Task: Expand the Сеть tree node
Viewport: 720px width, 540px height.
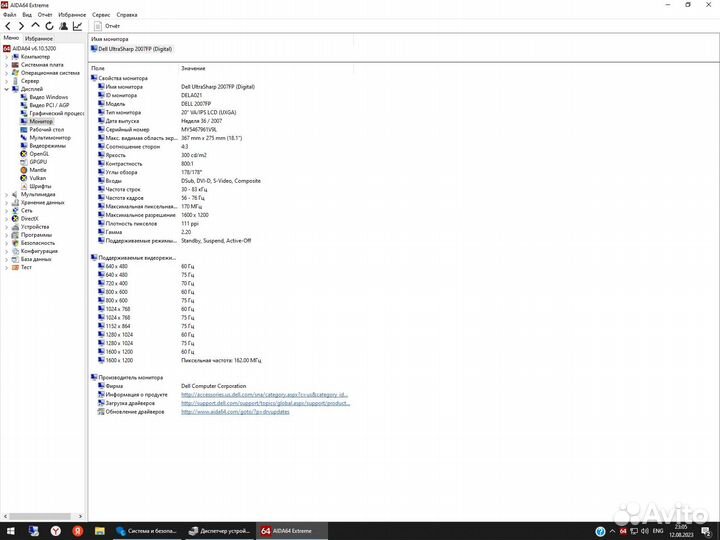Action: pos(6,211)
